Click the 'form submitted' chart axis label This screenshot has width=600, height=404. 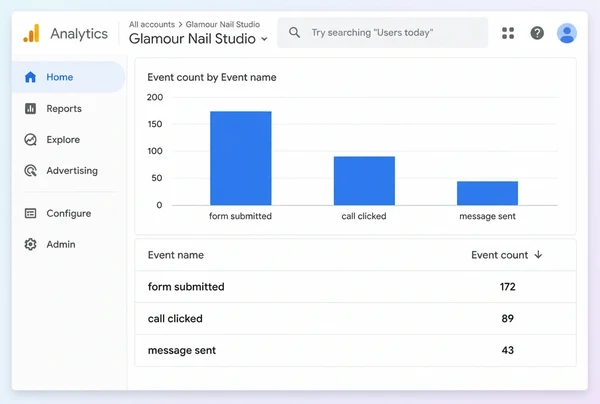tap(240, 216)
